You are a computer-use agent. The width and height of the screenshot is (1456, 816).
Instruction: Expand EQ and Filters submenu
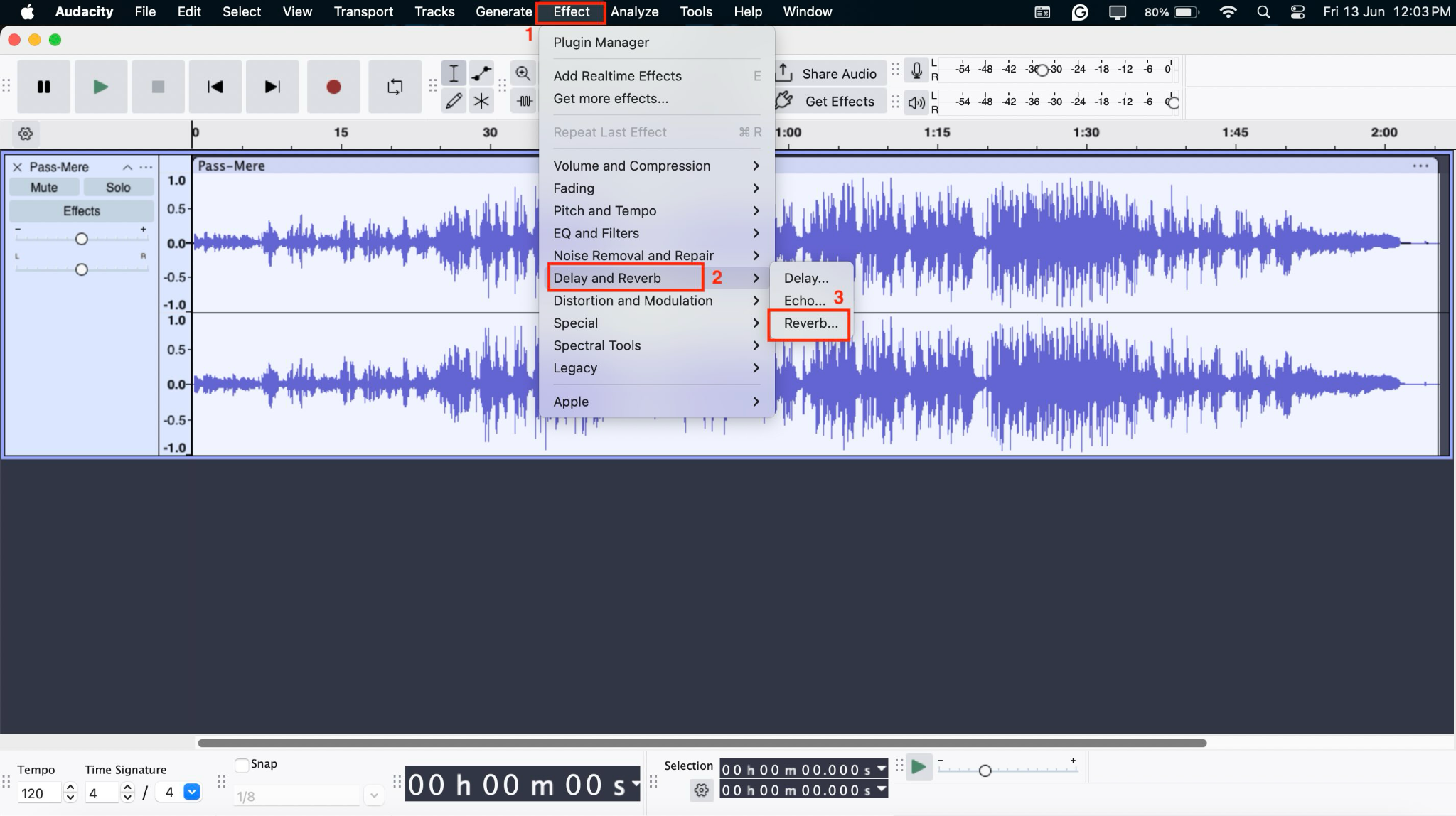(x=657, y=233)
